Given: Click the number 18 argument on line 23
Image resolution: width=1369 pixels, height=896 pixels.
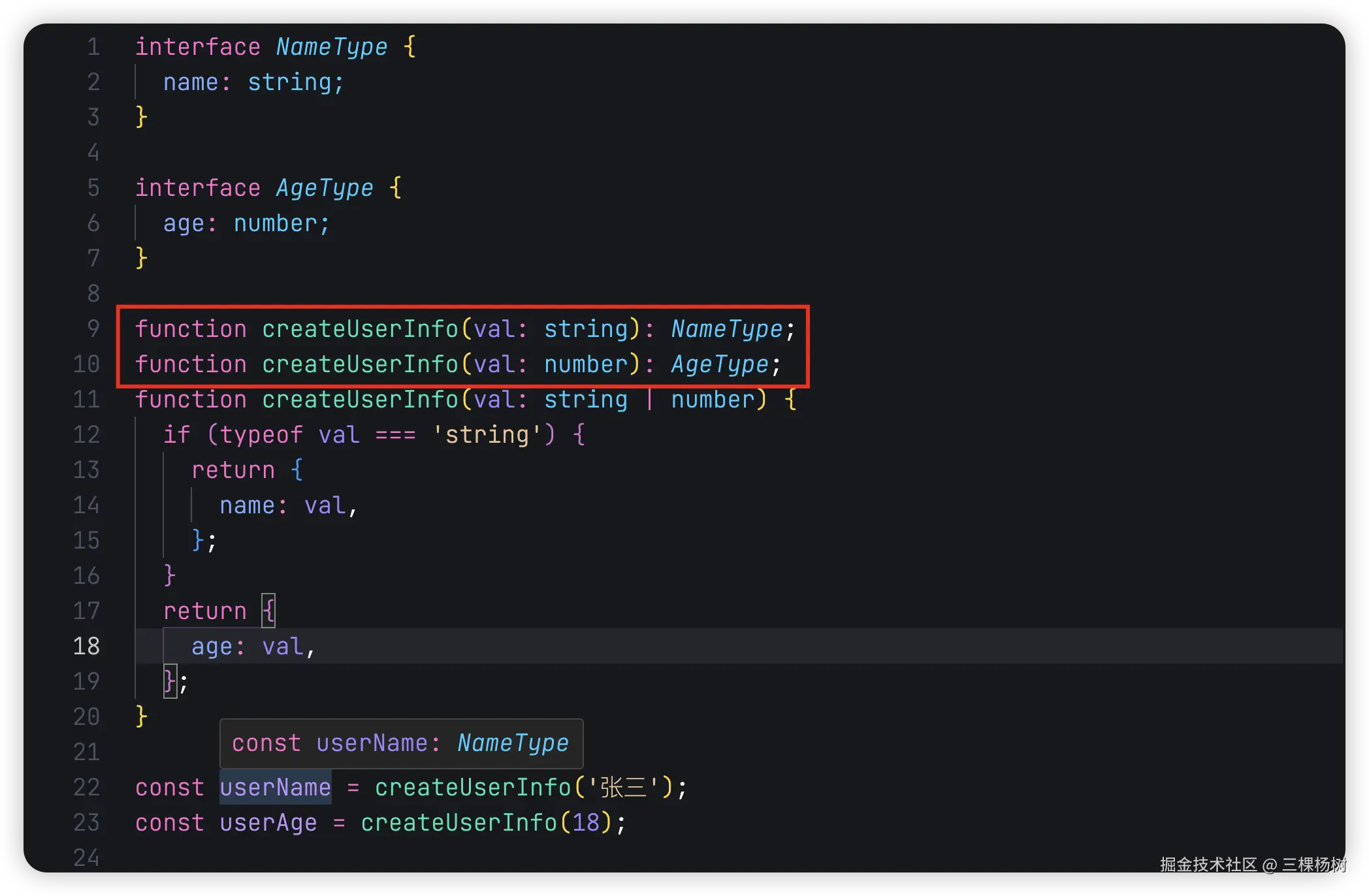Looking at the screenshot, I should pos(586,823).
